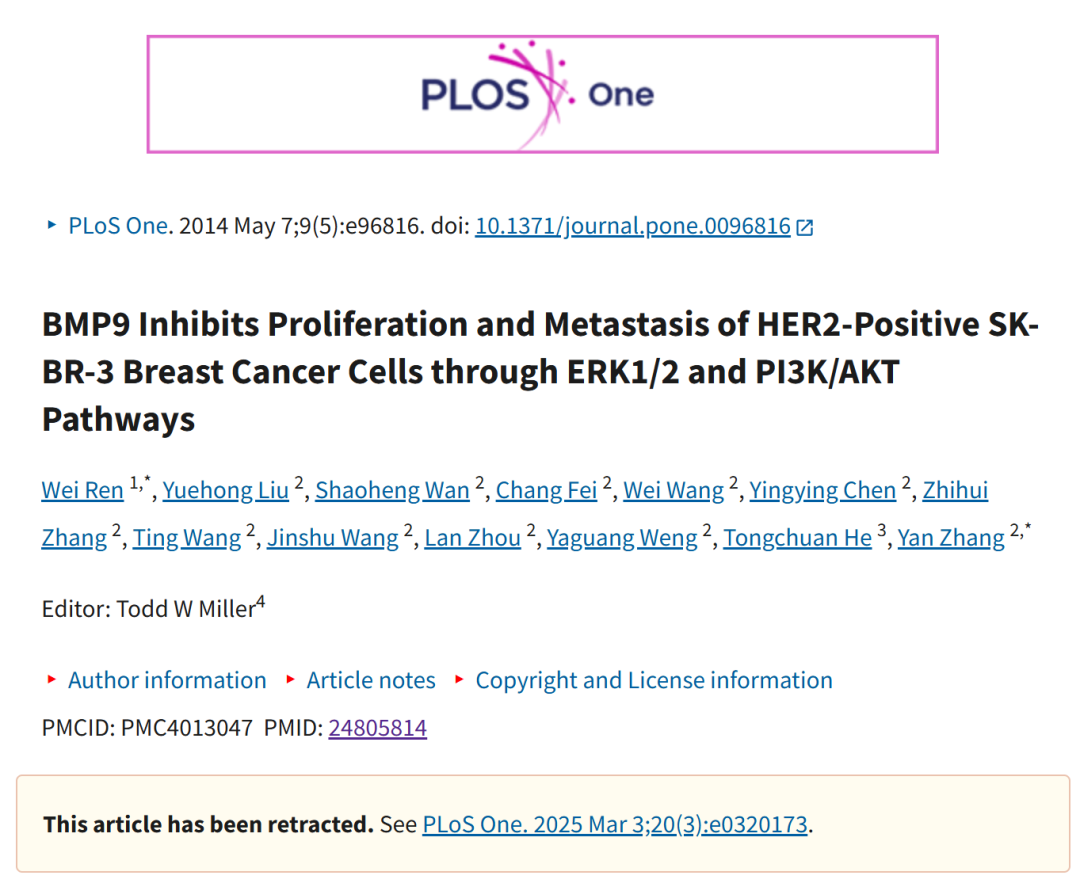
Task: Select author Shaoheng Wan
Action: pyautogui.click(x=392, y=490)
